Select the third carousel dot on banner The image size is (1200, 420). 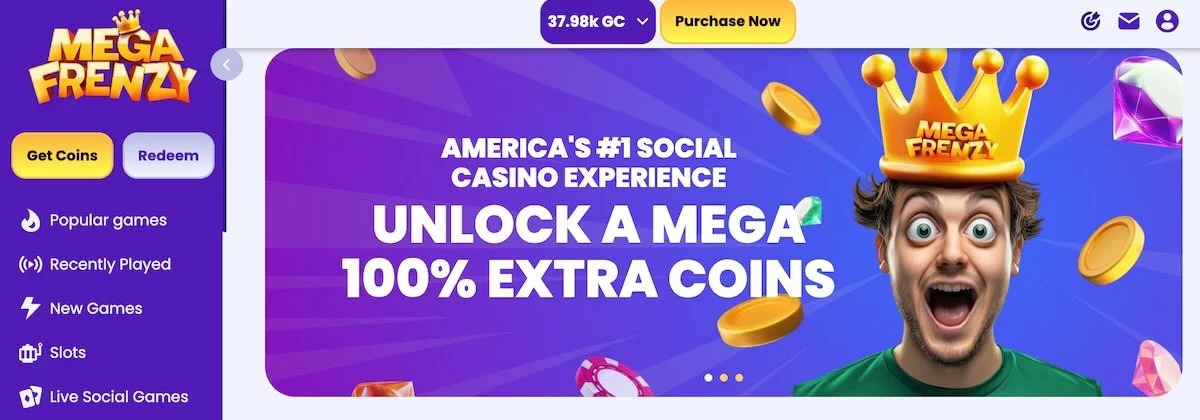[x=739, y=378]
